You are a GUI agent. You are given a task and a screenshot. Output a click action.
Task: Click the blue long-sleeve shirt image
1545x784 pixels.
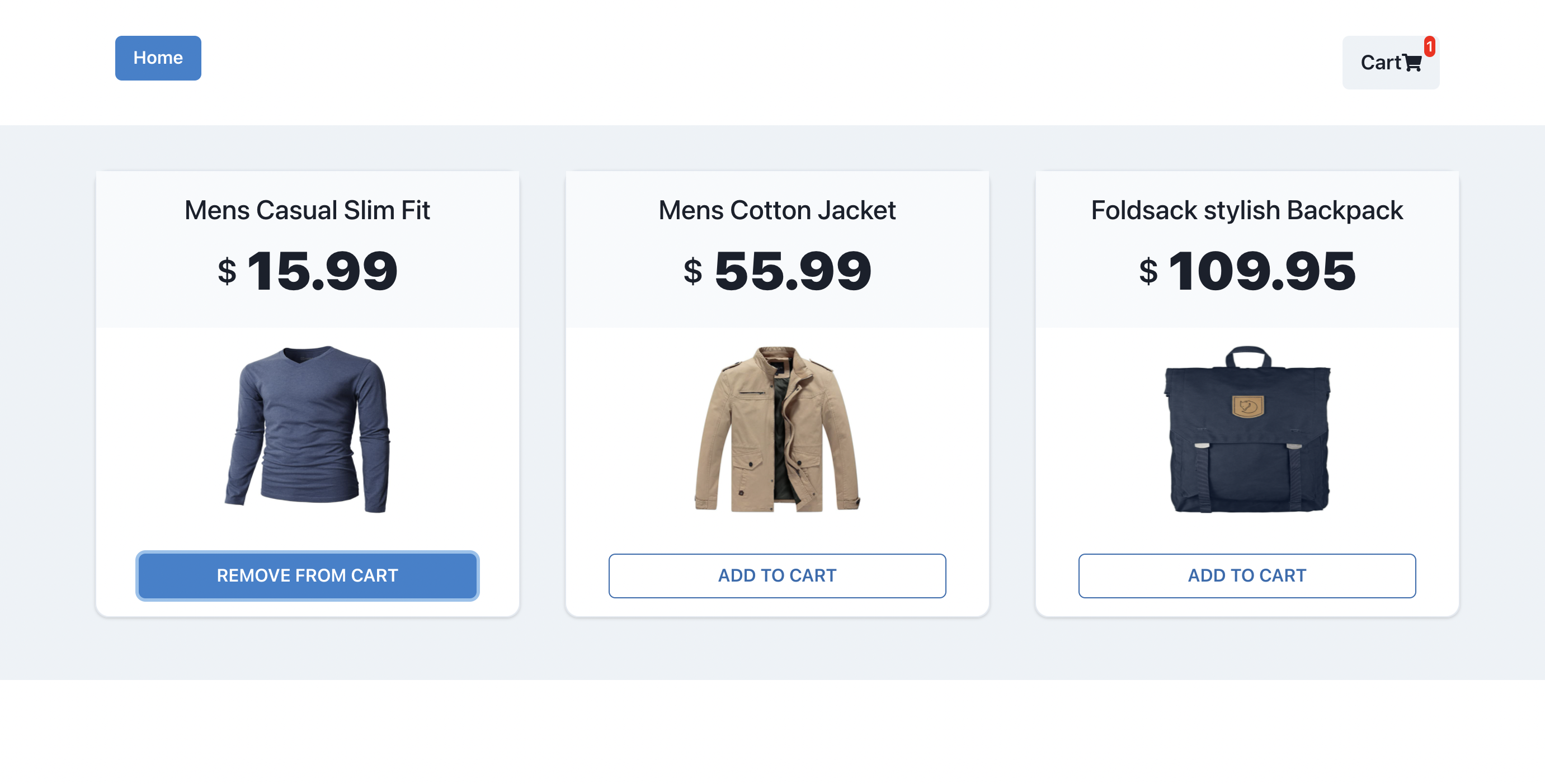coord(307,429)
